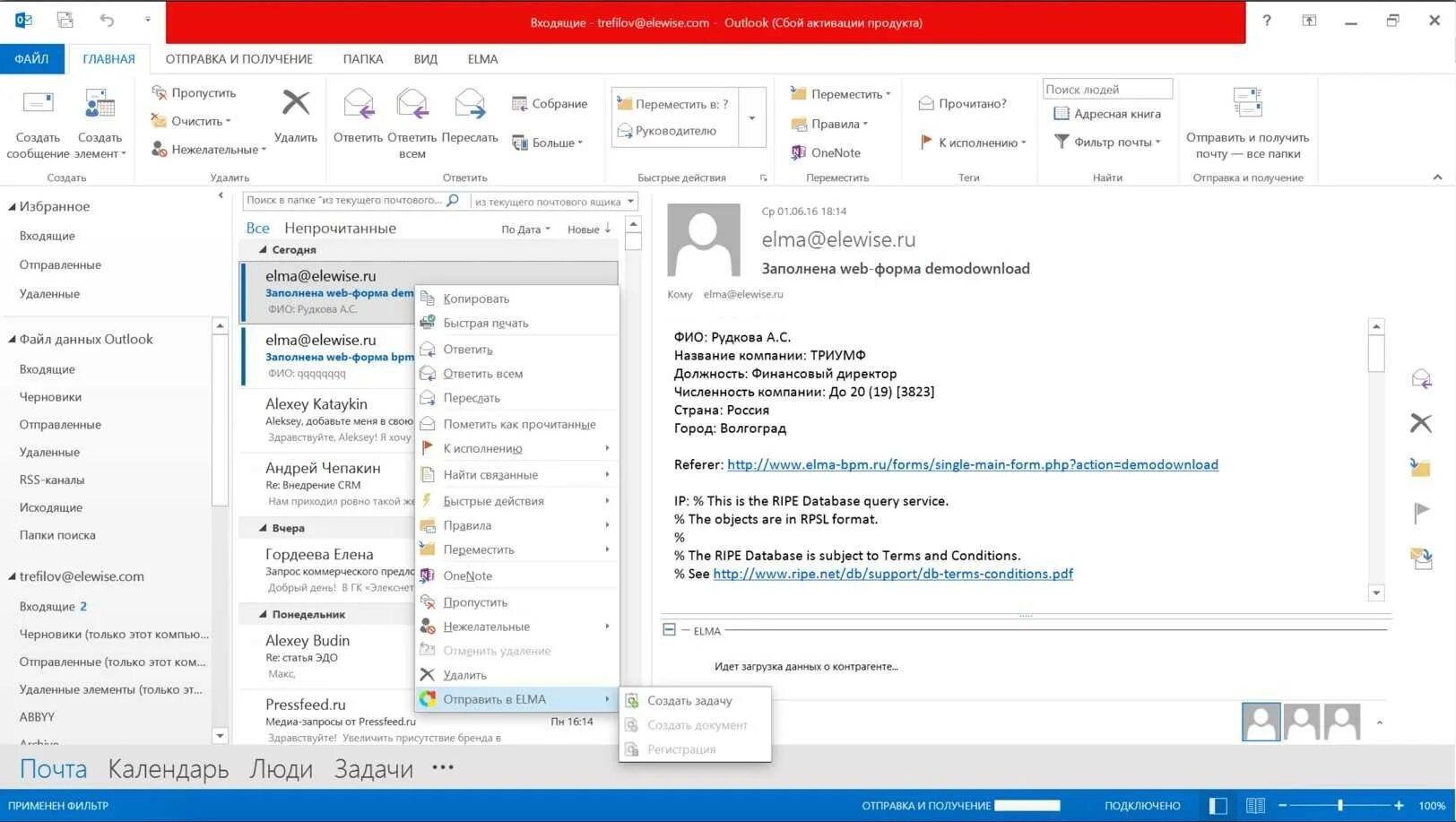Click the Reply All ribbon icon

point(412,104)
